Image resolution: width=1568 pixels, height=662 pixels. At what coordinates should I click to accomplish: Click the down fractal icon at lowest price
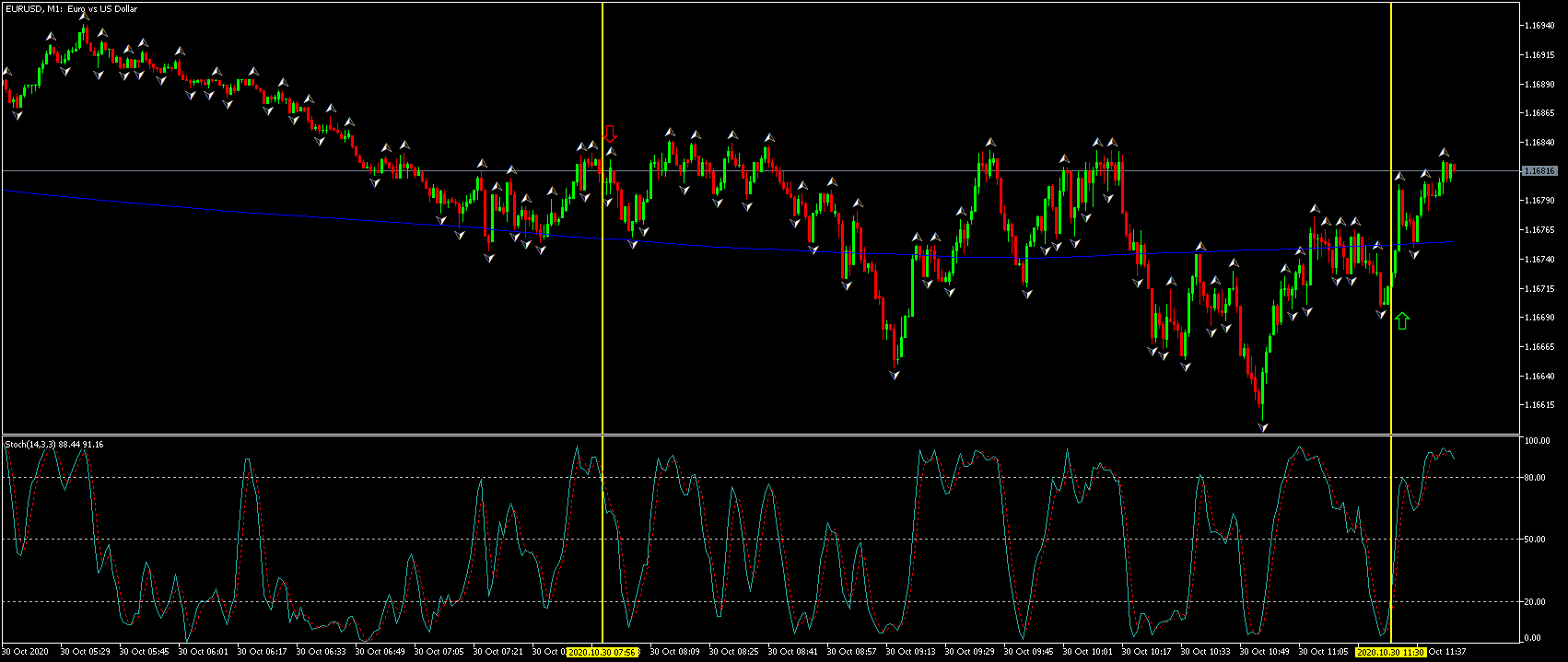pos(1263,427)
